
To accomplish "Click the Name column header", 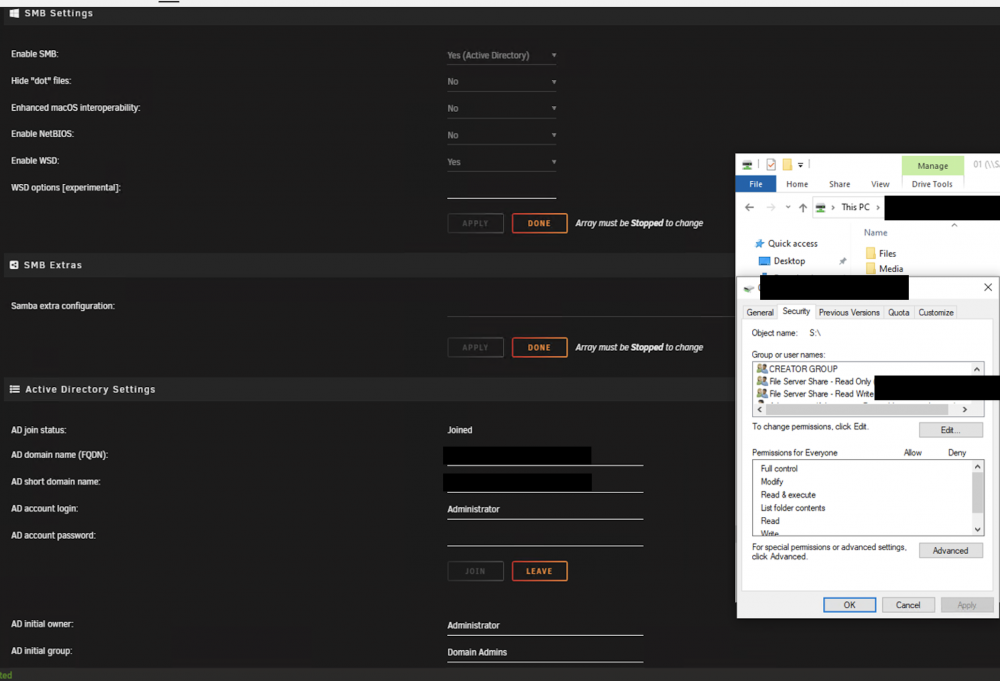I will (x=876, y=233).
